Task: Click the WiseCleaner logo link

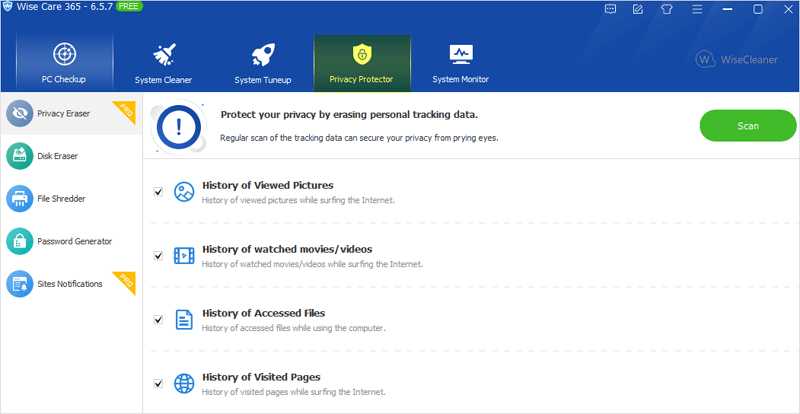Action: [737, 60]
